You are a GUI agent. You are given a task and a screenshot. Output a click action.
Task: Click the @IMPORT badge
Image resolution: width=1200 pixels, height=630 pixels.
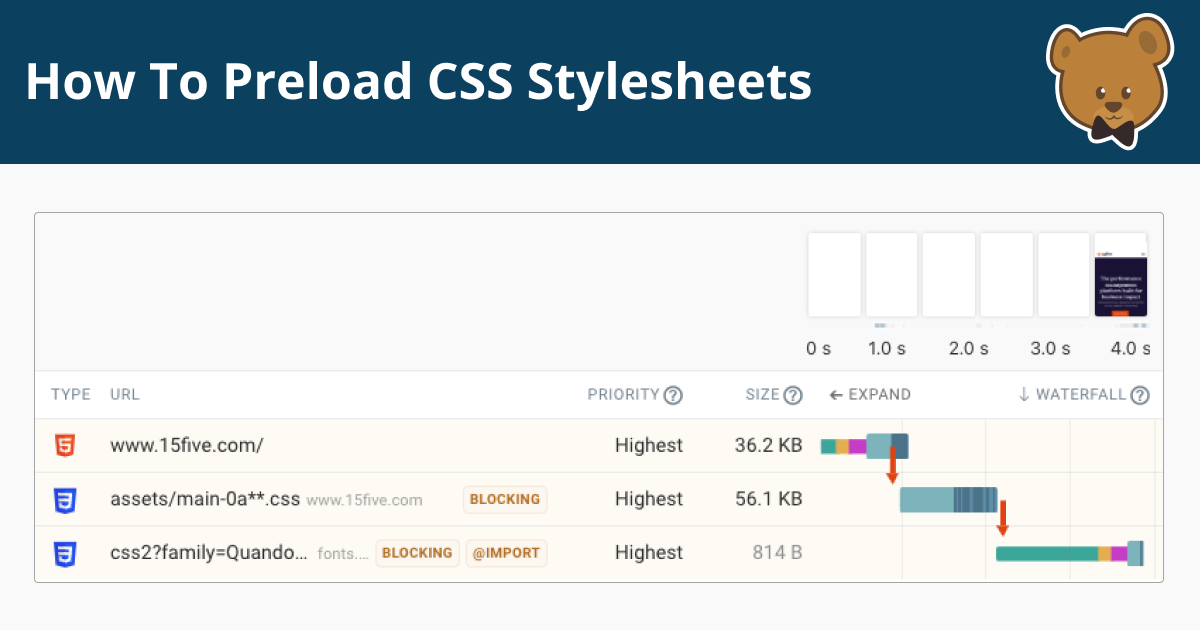506,553
